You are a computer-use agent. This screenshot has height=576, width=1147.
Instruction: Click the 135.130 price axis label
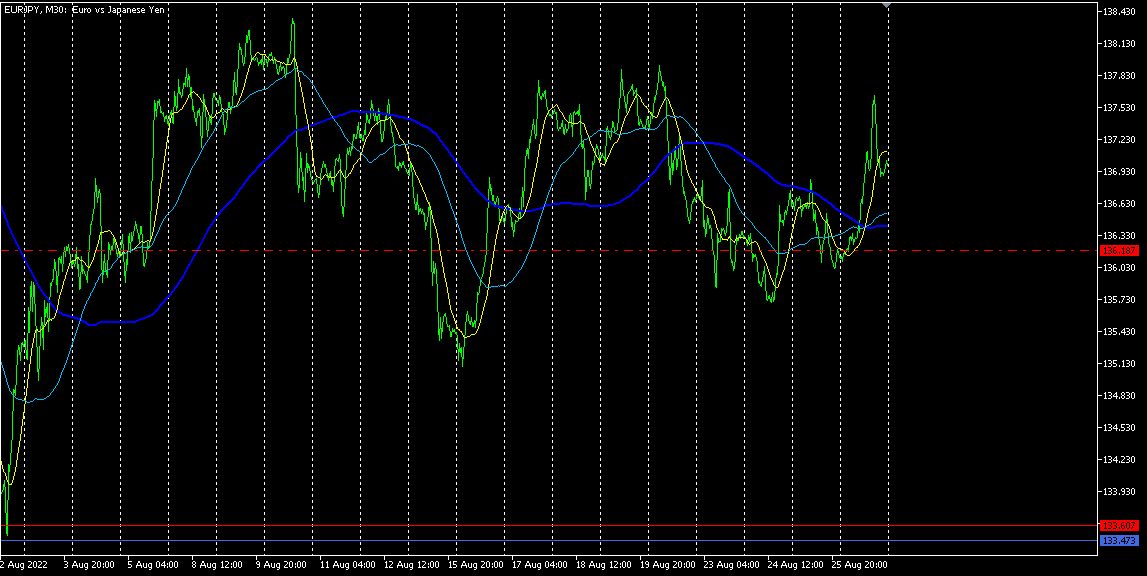pos(1119,364)
